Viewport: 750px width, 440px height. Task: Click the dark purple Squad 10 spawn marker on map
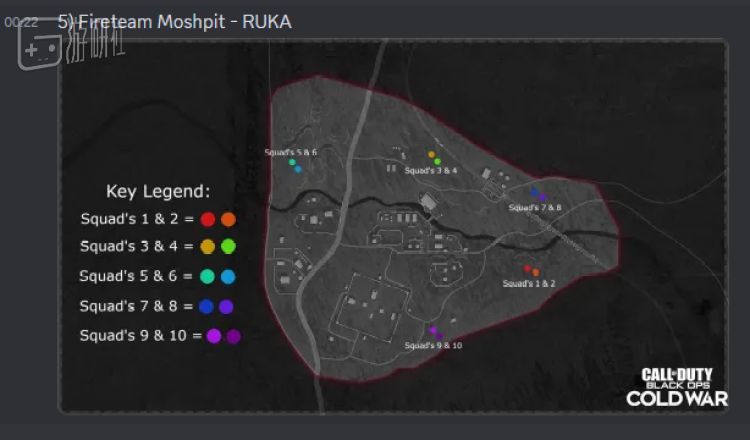point(440,336)
